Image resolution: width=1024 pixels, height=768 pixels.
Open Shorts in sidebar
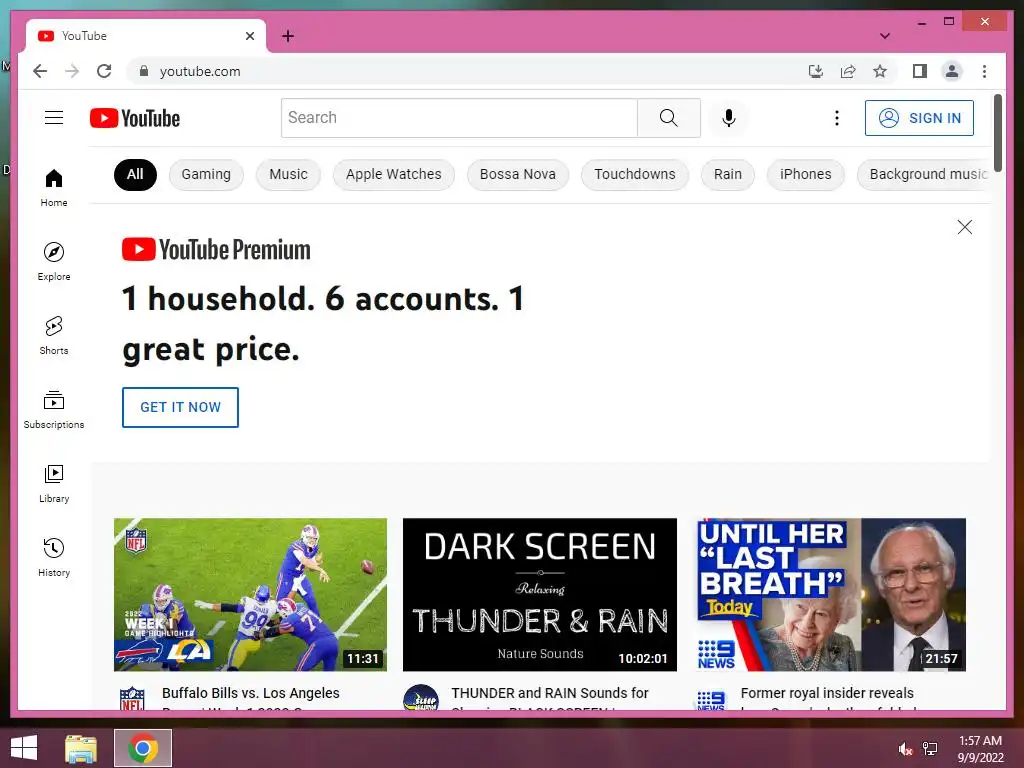[54, 335]
